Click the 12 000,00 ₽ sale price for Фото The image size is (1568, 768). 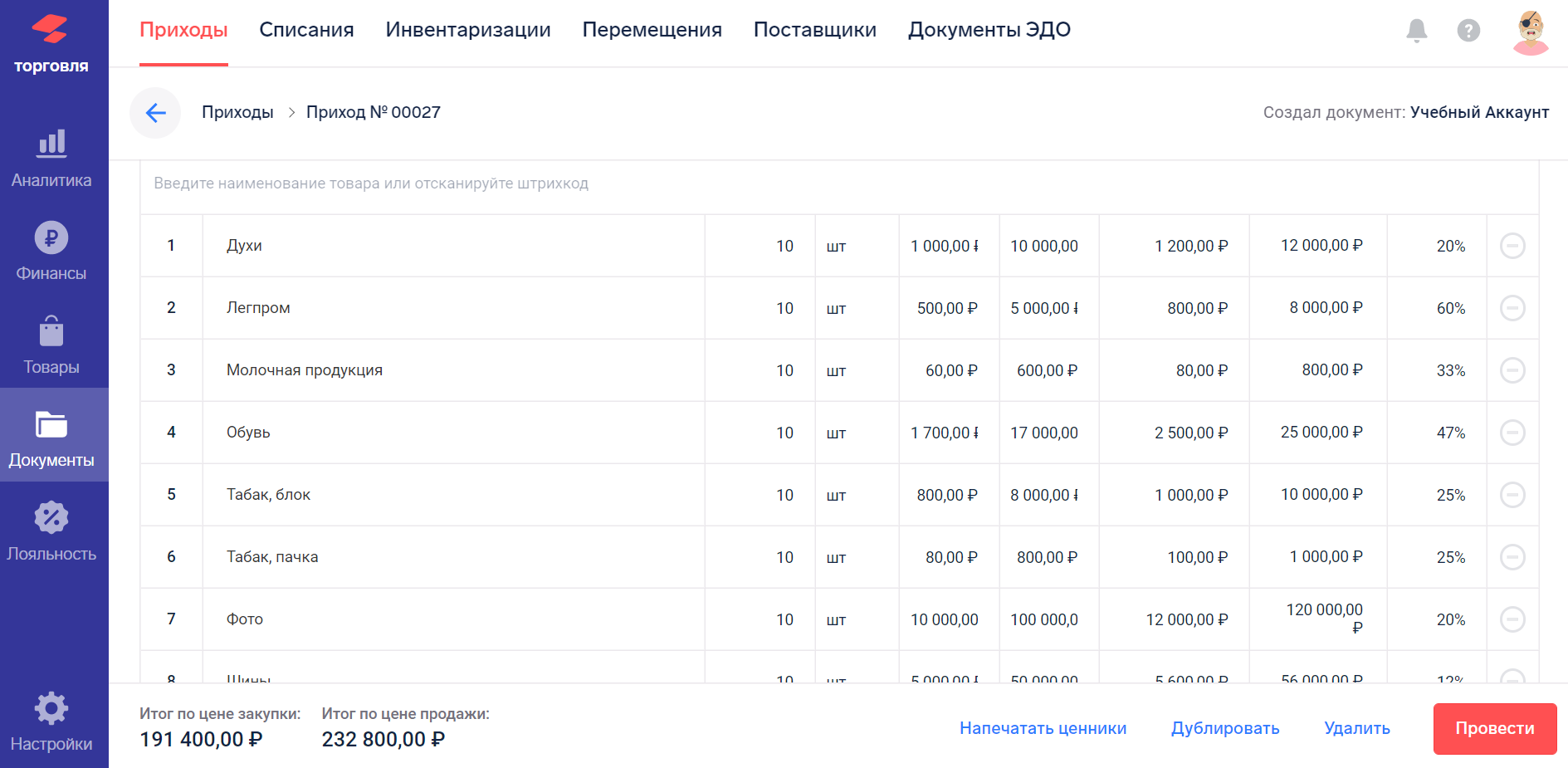pyautogui.click(x=1187, y=619)
